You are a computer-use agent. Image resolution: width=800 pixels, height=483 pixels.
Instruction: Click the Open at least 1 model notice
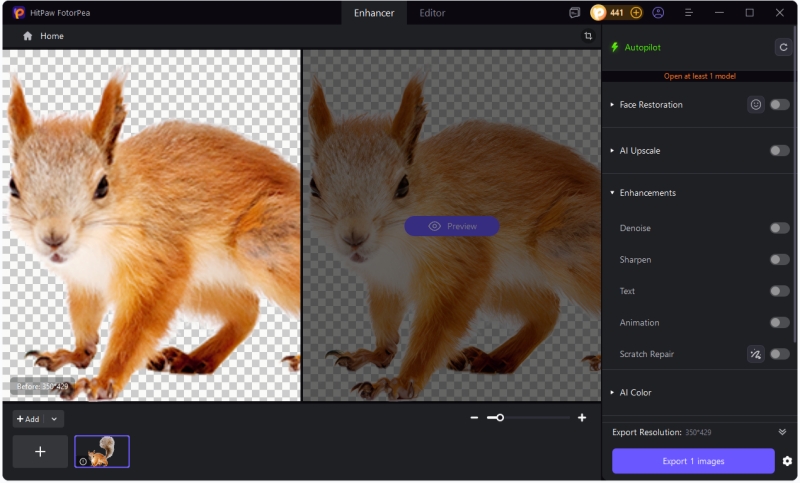click(x=699, y=77)
